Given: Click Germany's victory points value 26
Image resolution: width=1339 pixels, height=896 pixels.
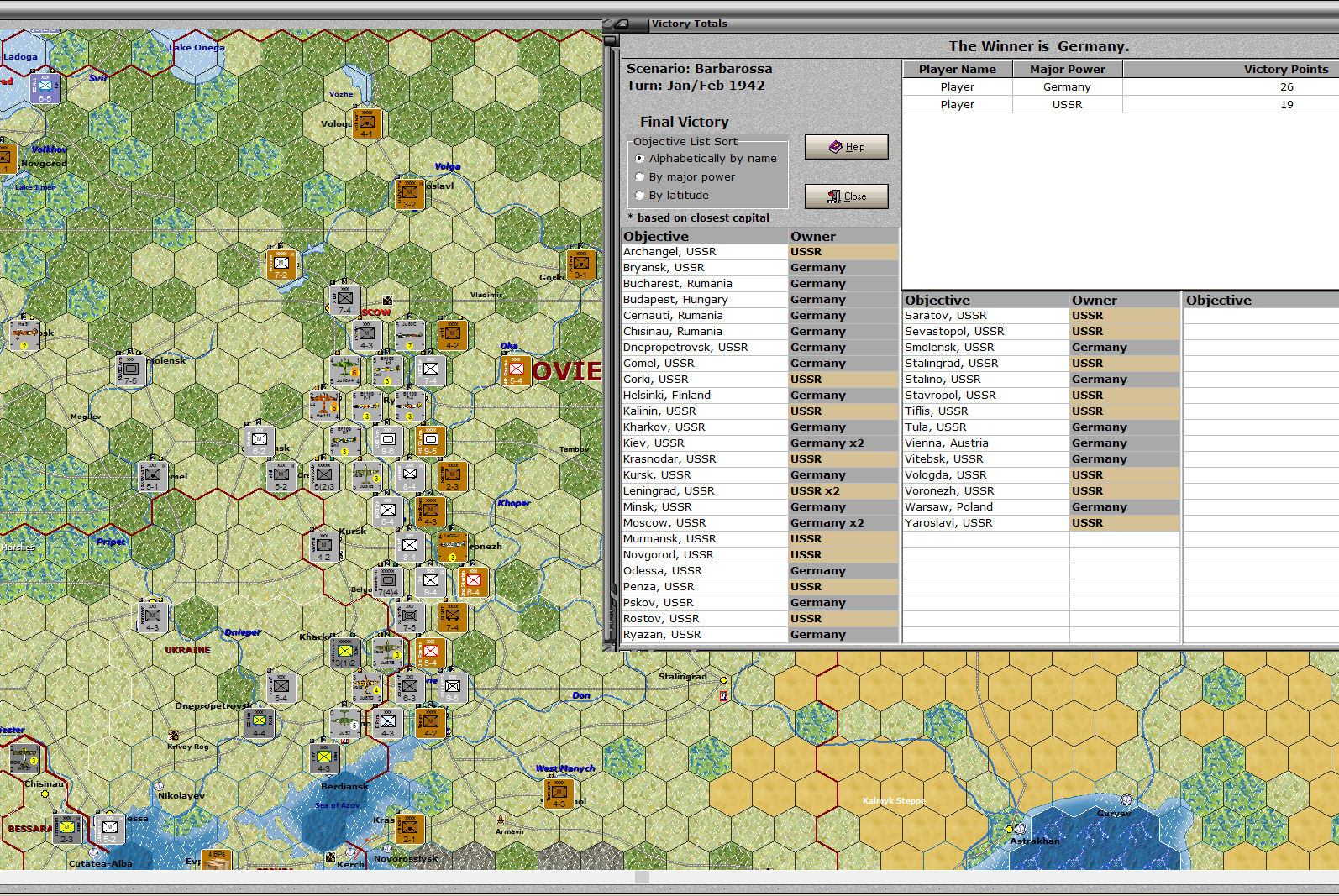Looking at the screenshot, I should pyautogui.click(x=1287, y=86).
